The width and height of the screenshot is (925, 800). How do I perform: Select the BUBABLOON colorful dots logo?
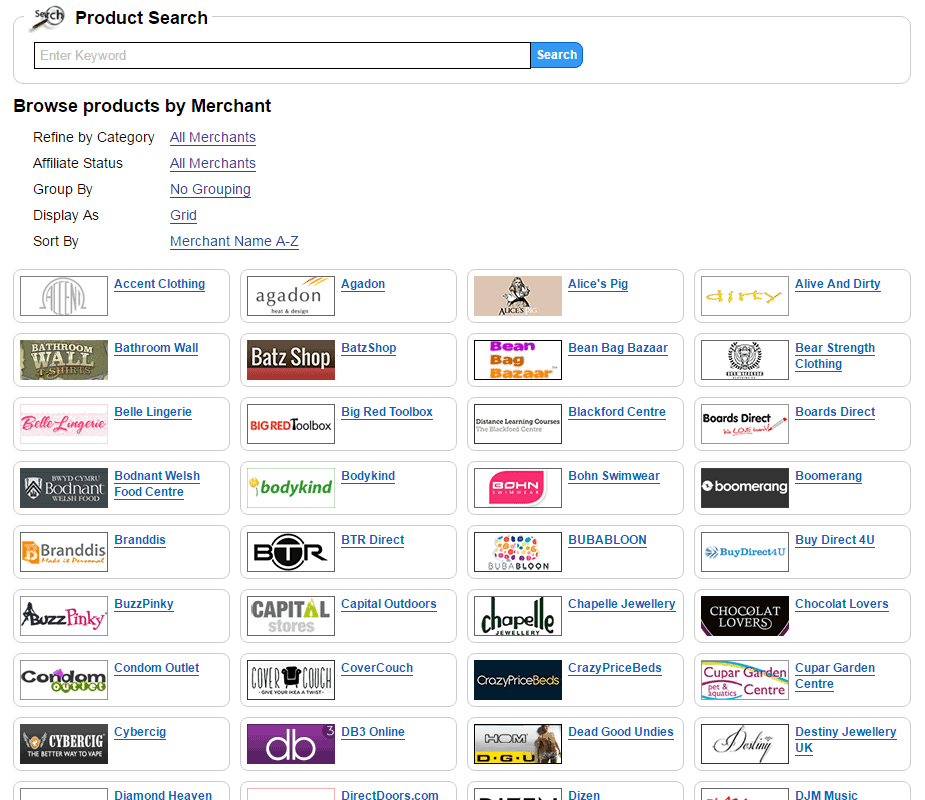point(518,552)
